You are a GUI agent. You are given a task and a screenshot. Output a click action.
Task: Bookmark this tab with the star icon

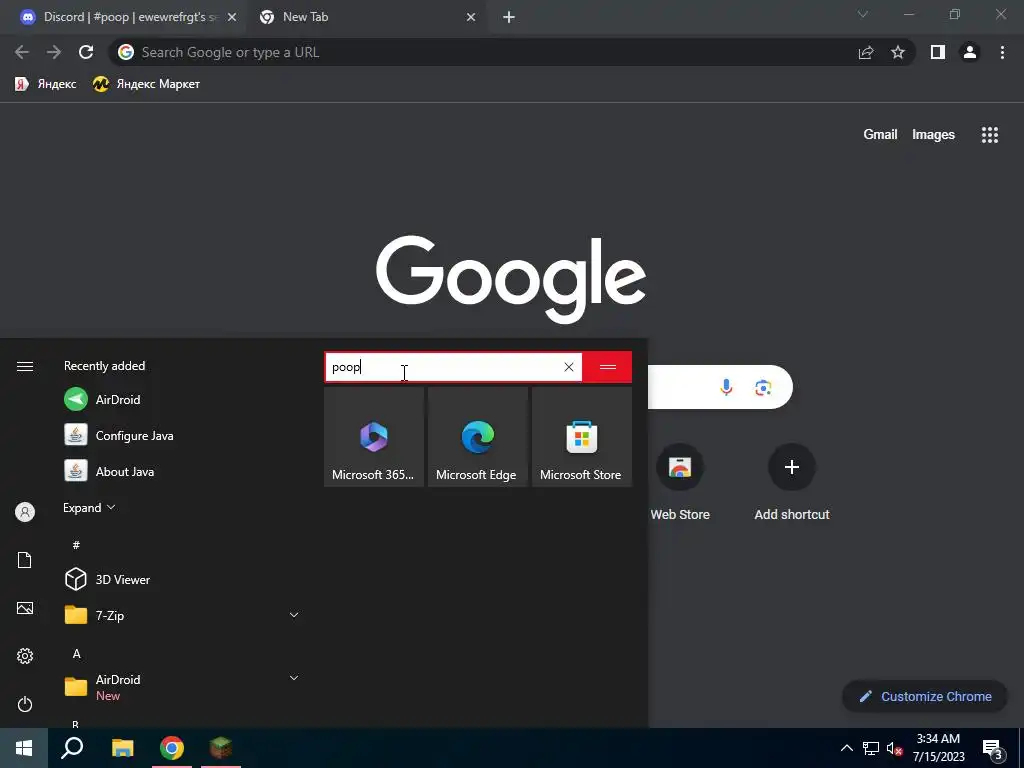click(x=898, y=52)
